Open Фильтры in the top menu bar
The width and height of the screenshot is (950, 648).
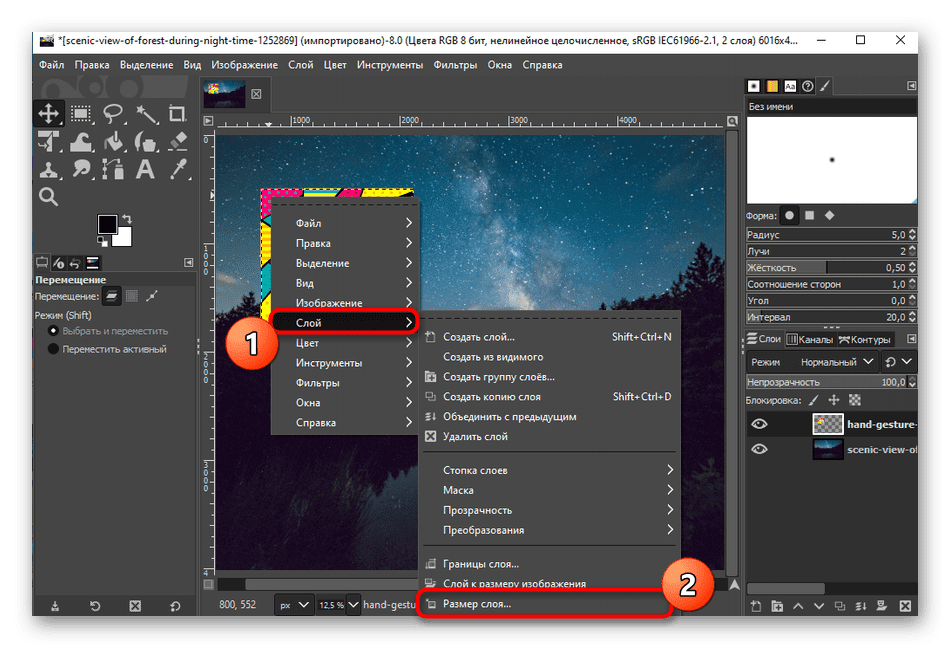pyautogui.click(x=455, y=65)
